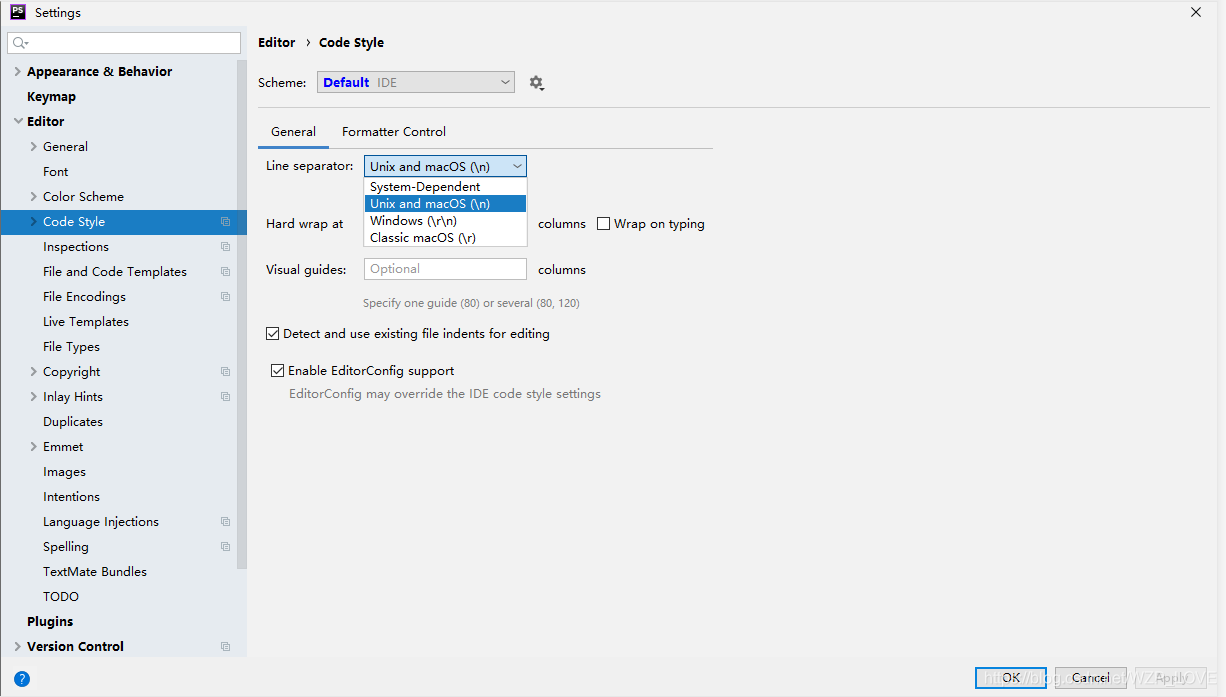Click the help question mark icon
The height and width of the screenshot is (697, 1226).
pos(21,679)
